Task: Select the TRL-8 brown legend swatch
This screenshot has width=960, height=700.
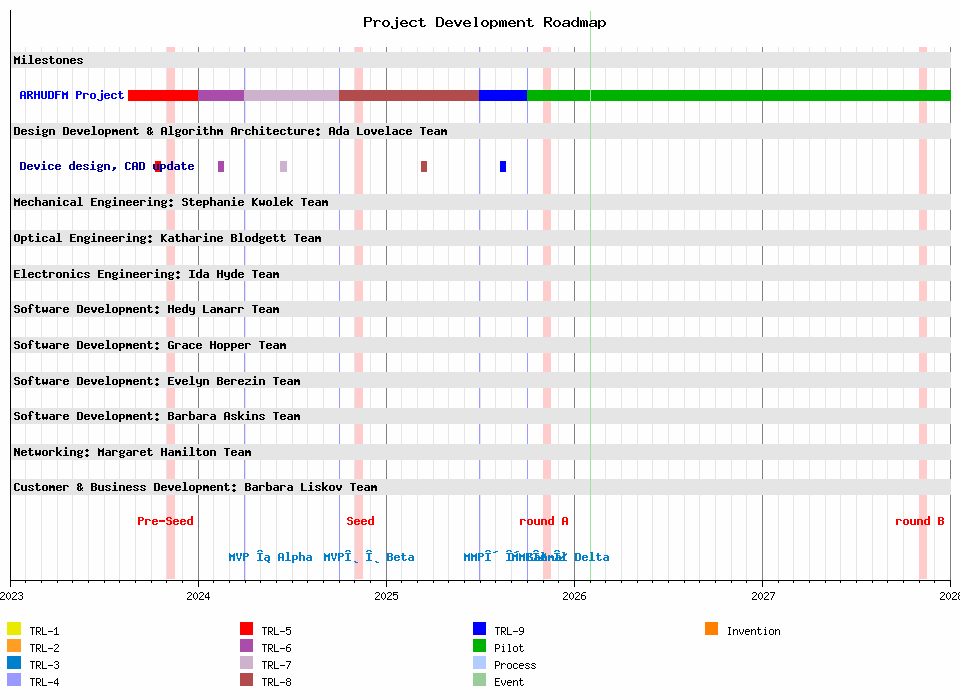Action: point(246,680)
